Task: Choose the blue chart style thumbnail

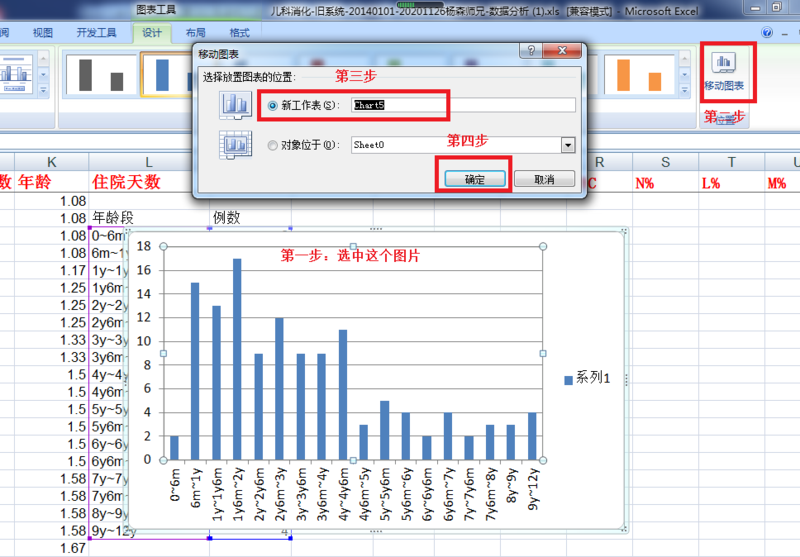Action: [167, 74]
